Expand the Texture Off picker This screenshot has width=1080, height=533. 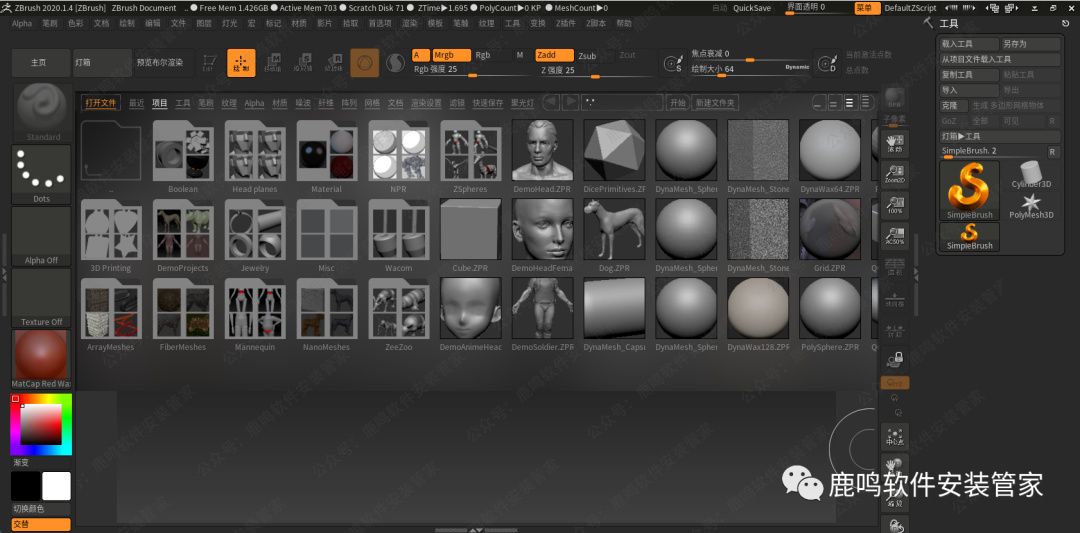point(41,297)
